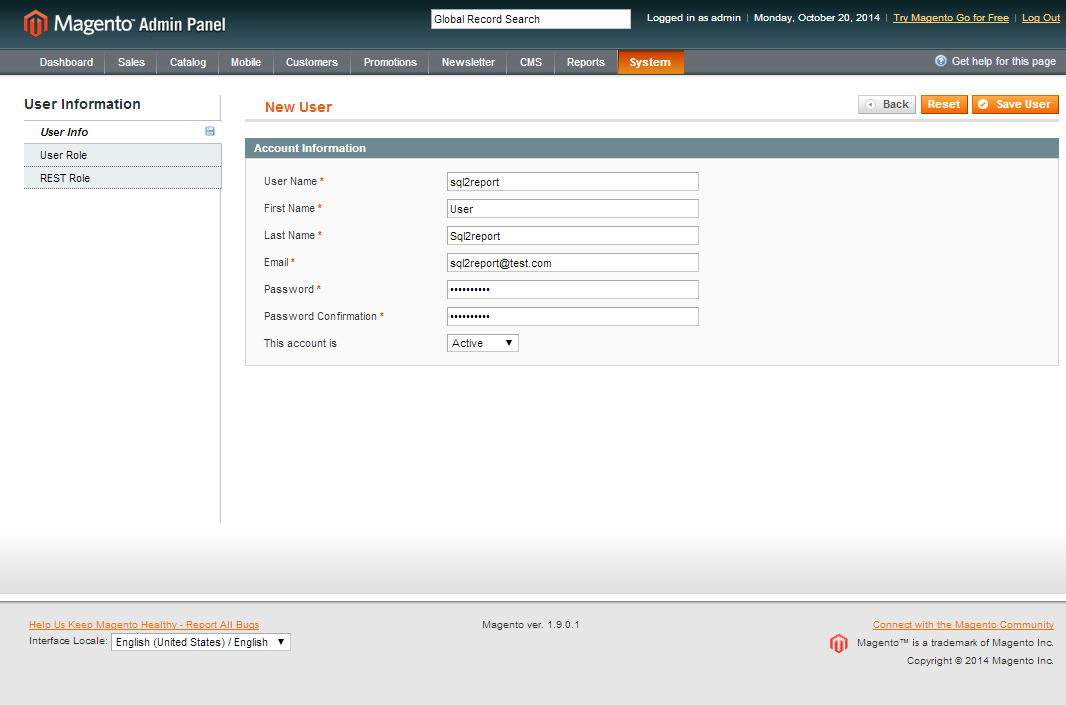Open the Customers menu
Screen dimensions: 1066x705
[311, 62]
